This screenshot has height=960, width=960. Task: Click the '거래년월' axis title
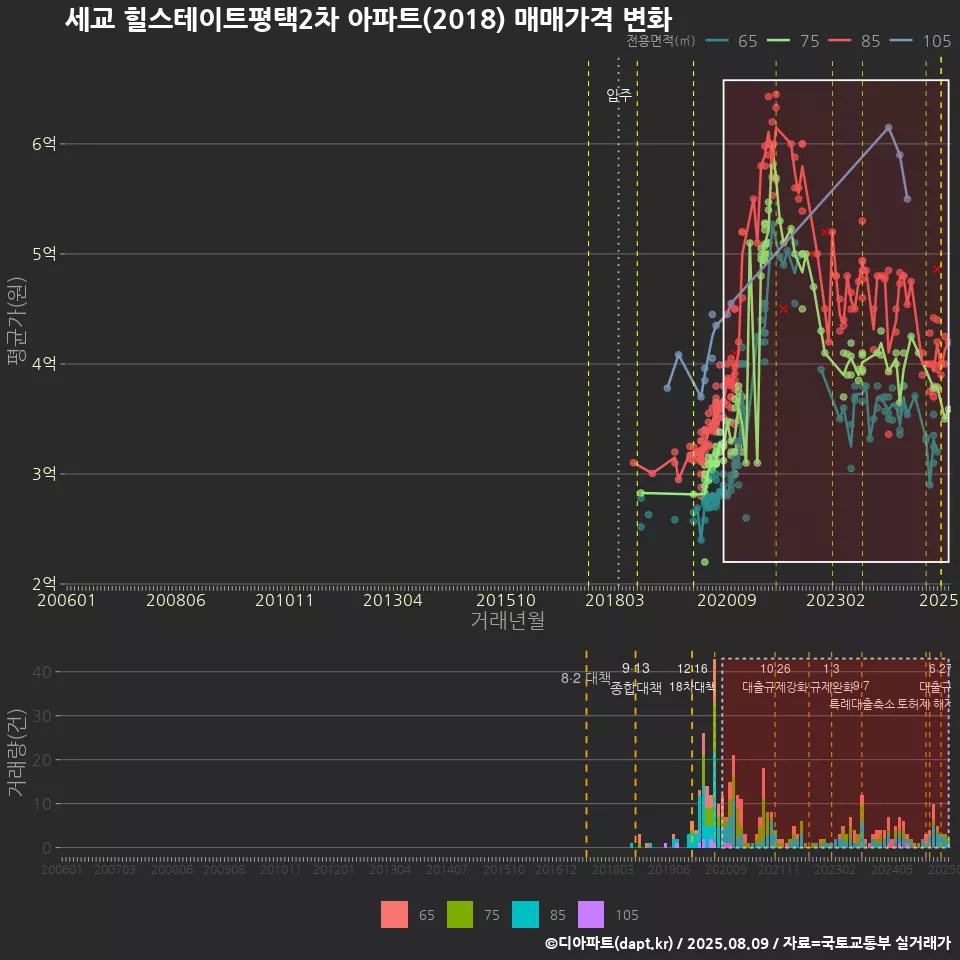point(508,620)
